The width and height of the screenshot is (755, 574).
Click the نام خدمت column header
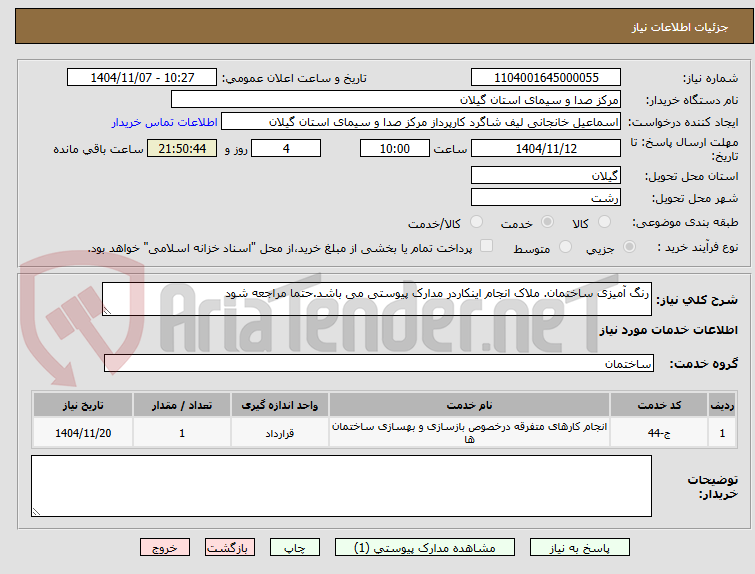(x=469, y=405)
